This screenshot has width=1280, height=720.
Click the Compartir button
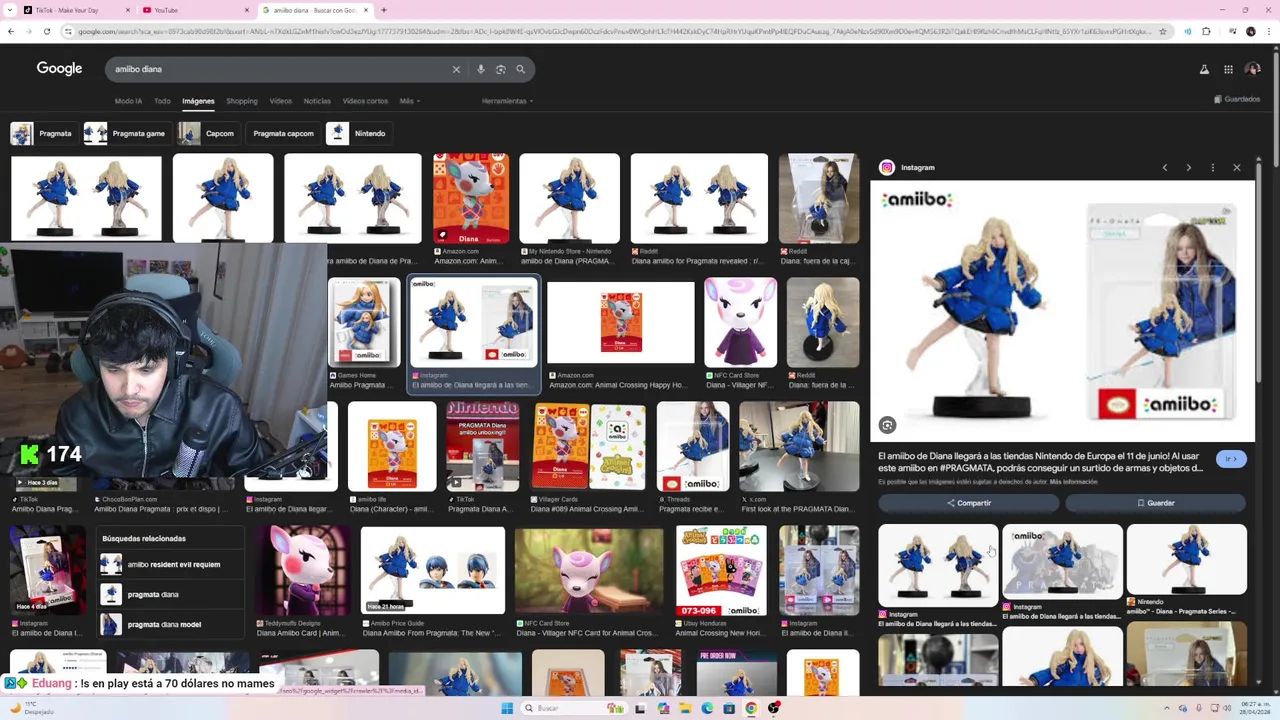[x=968, y=503]
